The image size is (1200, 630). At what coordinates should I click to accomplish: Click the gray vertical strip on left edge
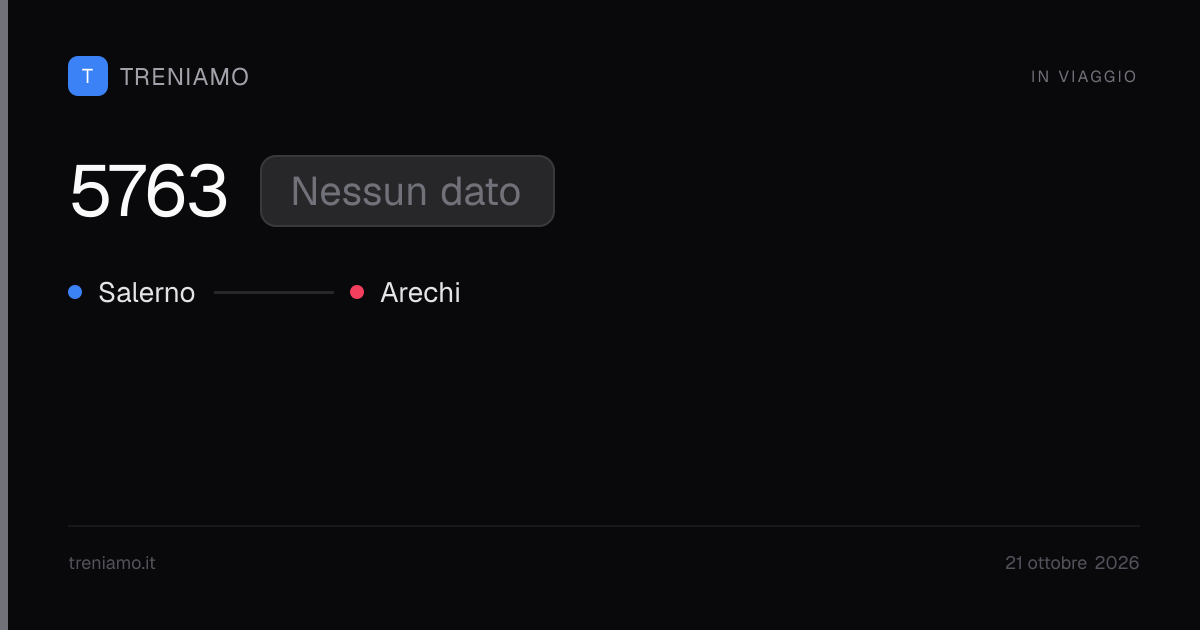[4, 315]
